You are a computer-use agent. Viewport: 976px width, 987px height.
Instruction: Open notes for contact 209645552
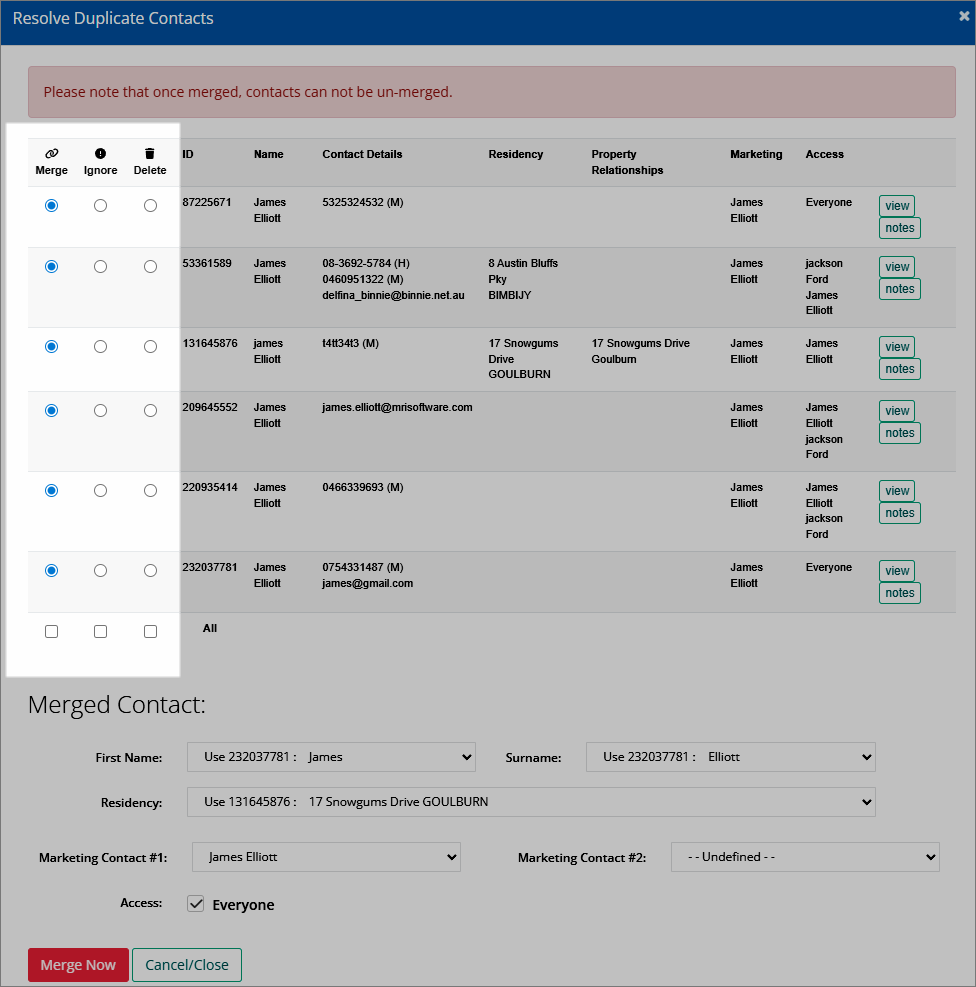[x=899, y=433]
